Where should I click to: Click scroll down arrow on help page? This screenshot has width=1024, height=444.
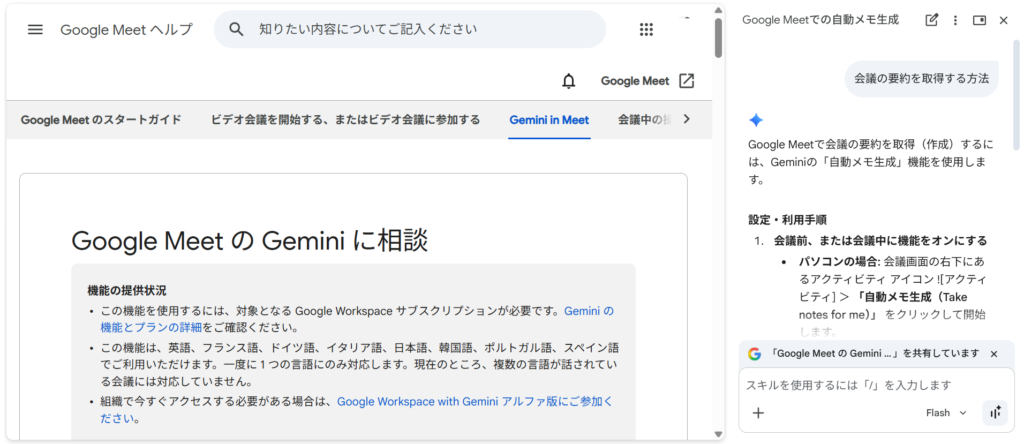coord(718,434)
